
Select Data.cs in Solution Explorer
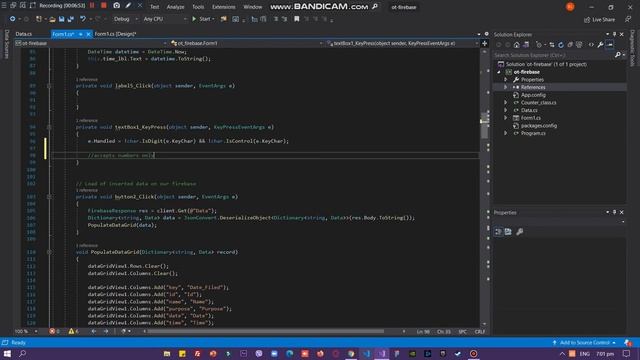pos(529,110)
